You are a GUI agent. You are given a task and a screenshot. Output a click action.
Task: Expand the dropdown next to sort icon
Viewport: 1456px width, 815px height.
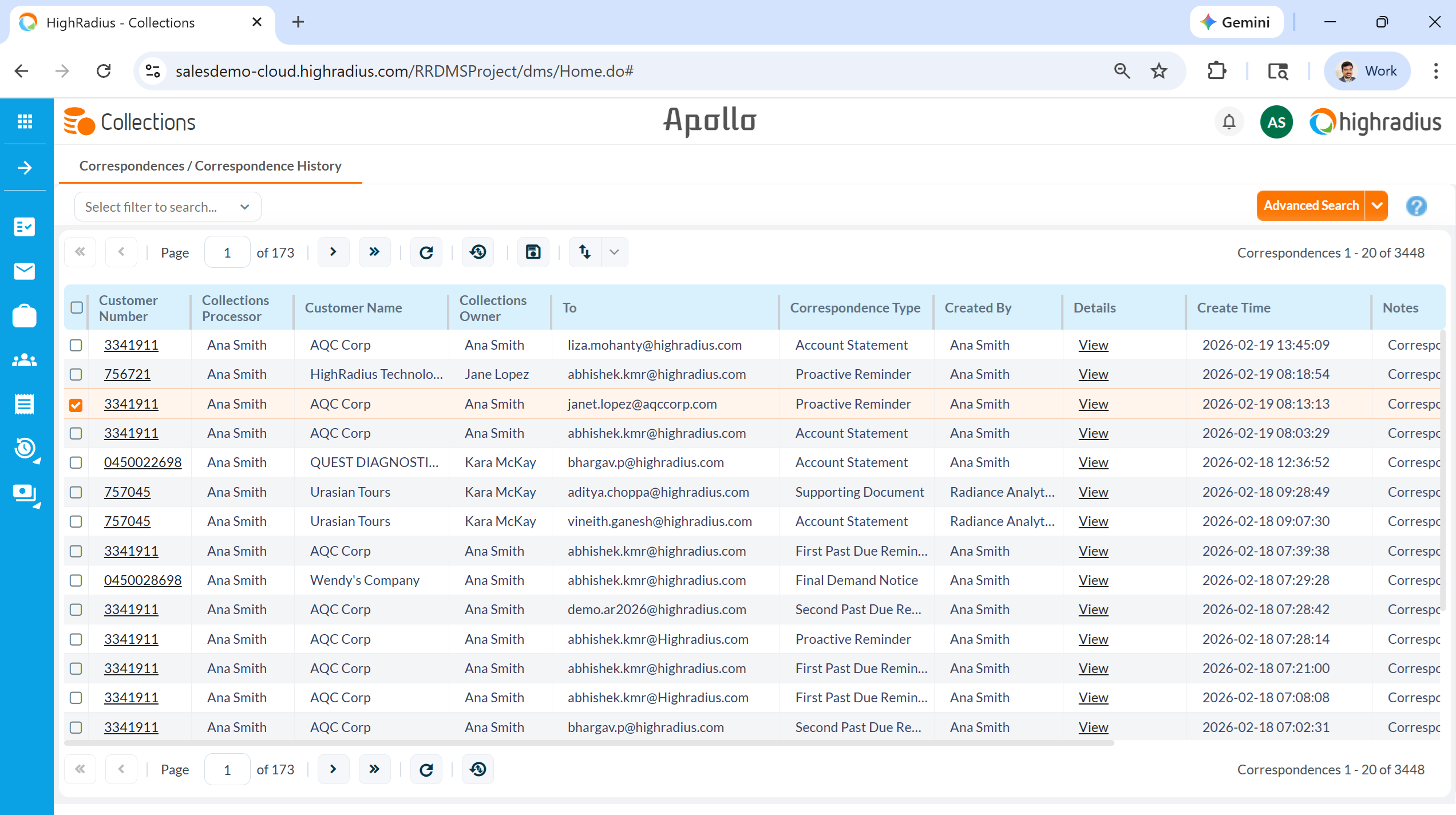[614, 252]
